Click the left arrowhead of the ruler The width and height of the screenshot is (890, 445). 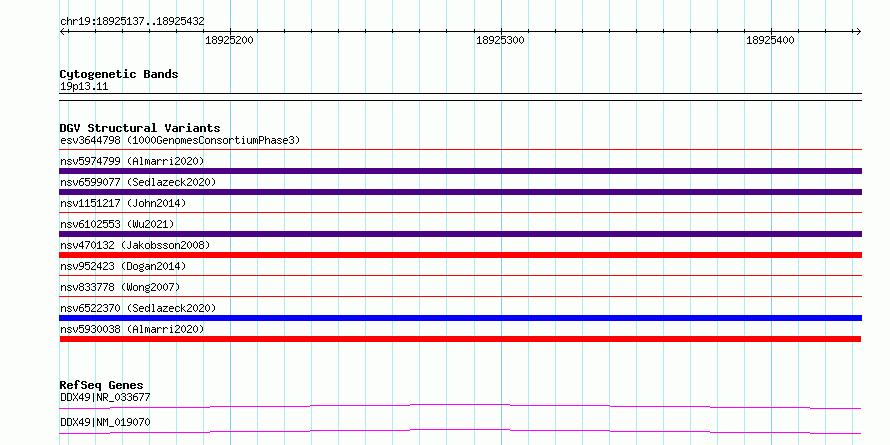(63, 31)
